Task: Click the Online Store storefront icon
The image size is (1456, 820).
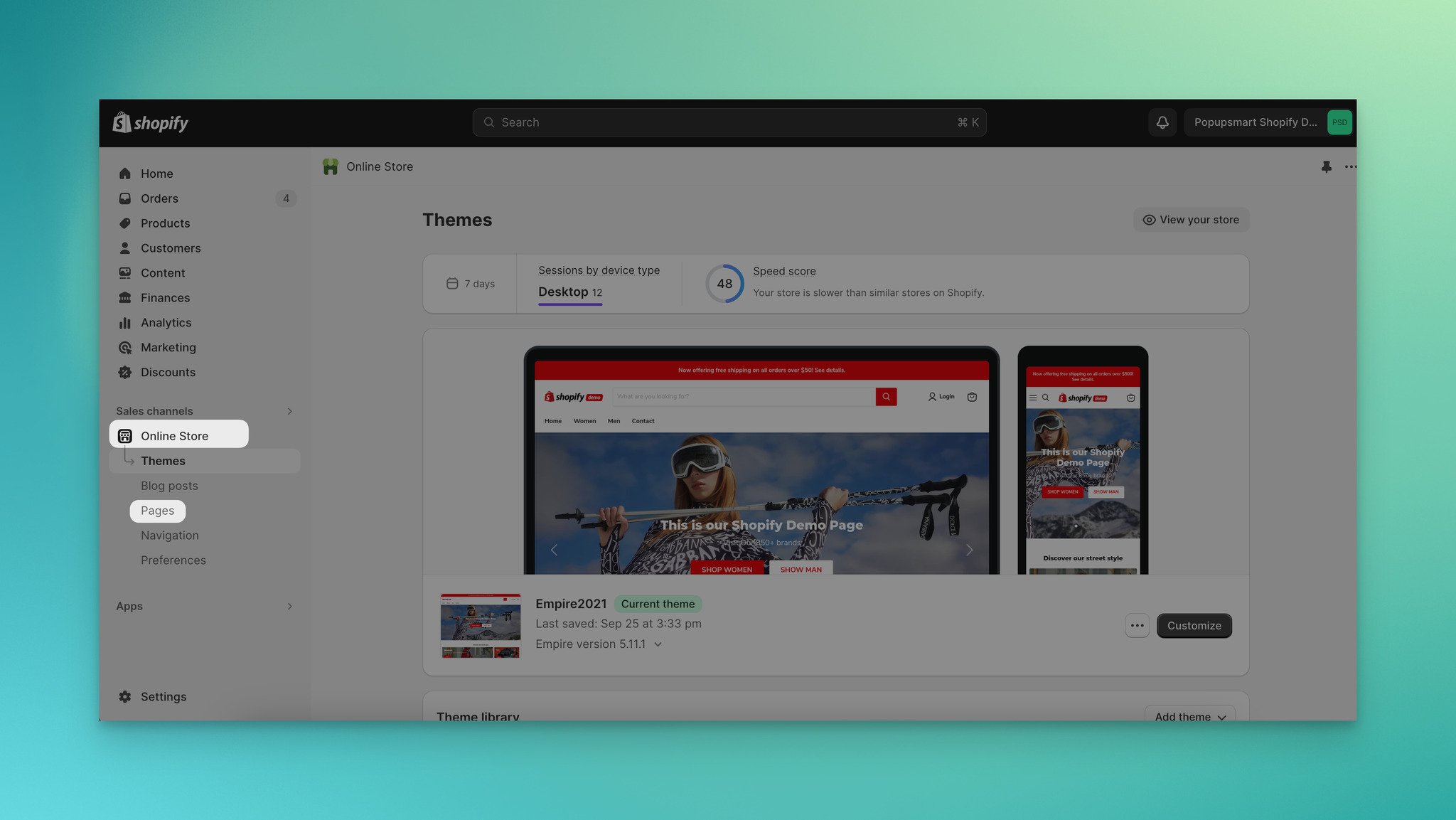Action: [x=125, y=436]
